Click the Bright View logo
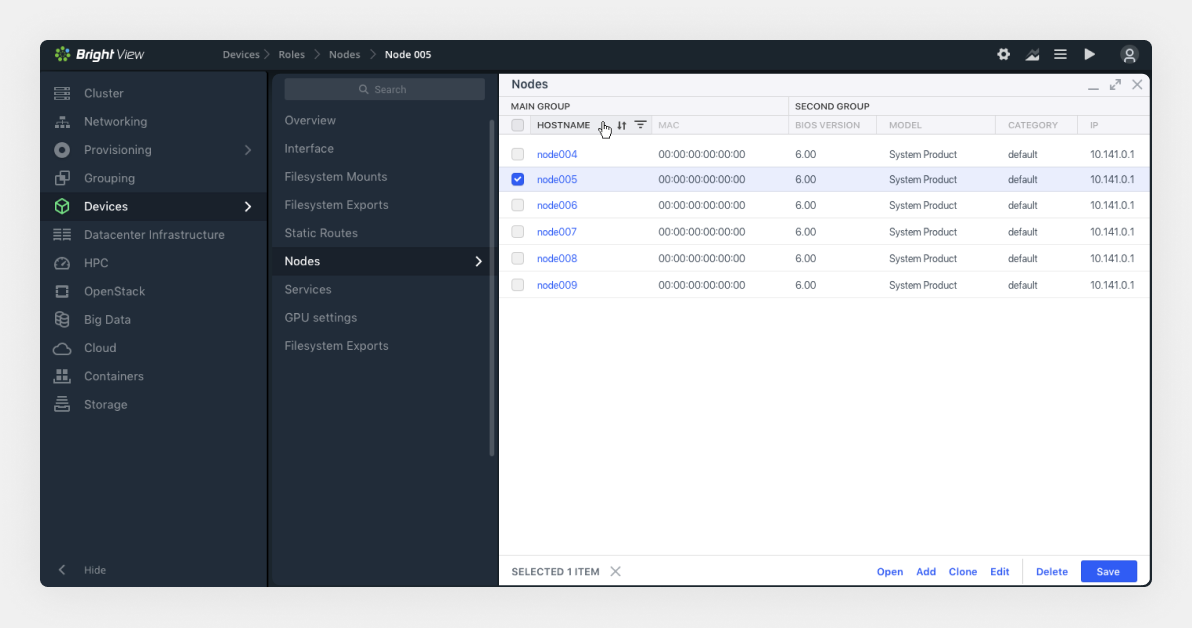Viewport: 1192px width, 628px height. [x=99, y=55]
